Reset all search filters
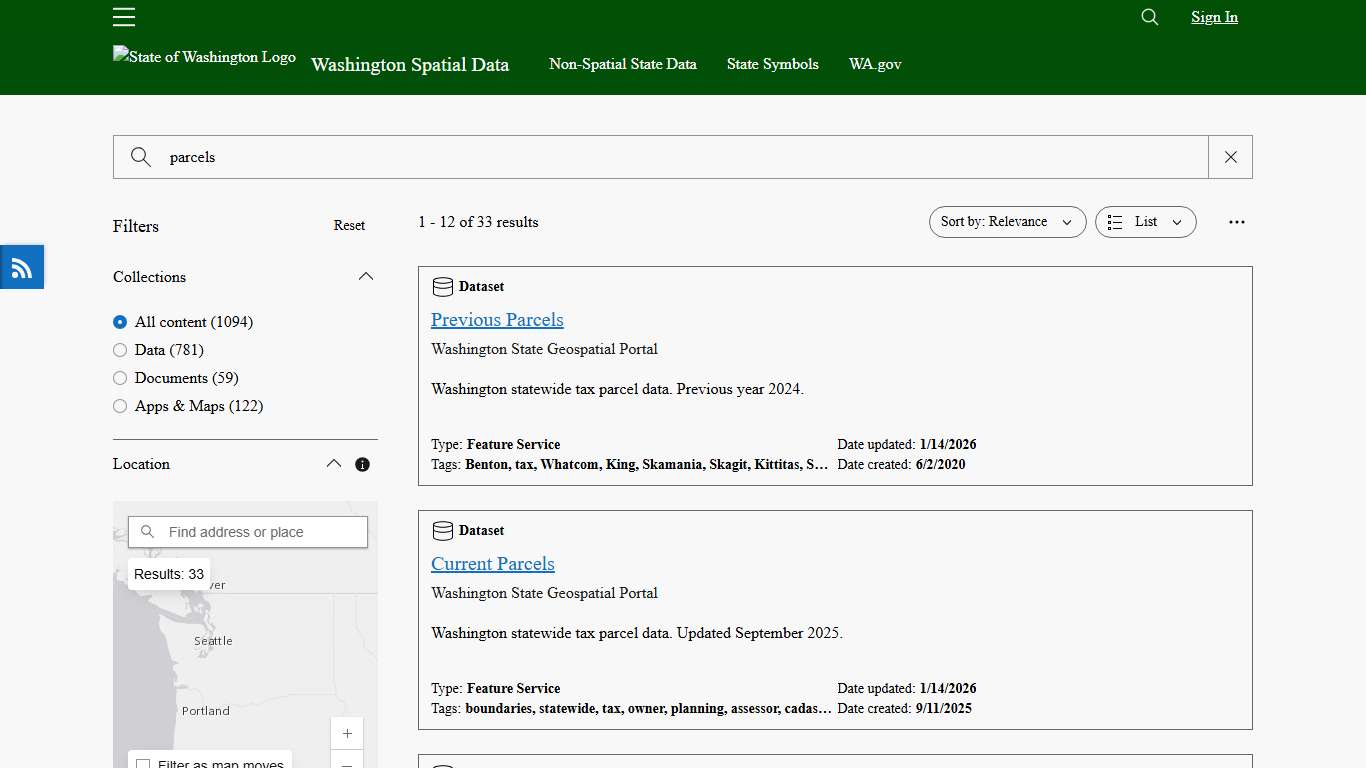Image resolution: width=1366 pixels, height=768 pixels. coord(349,225)
